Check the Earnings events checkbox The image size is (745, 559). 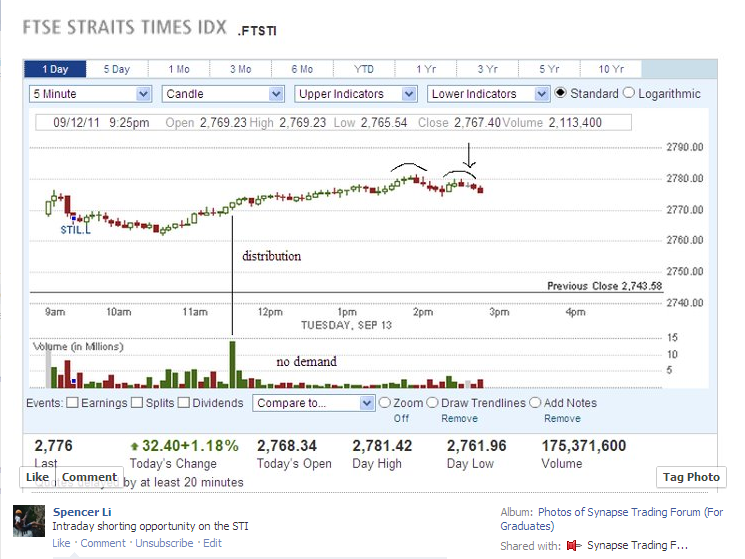pos(73,403)
